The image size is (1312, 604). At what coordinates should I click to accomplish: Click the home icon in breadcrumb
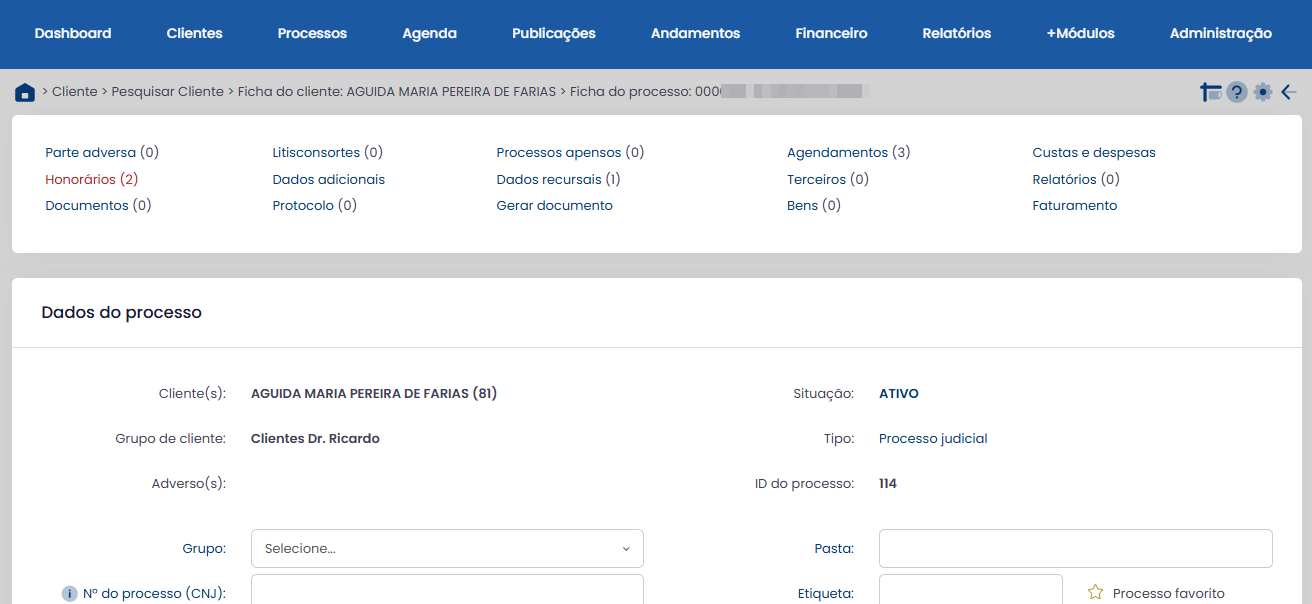pyautogui.click(x=25, y=93)
